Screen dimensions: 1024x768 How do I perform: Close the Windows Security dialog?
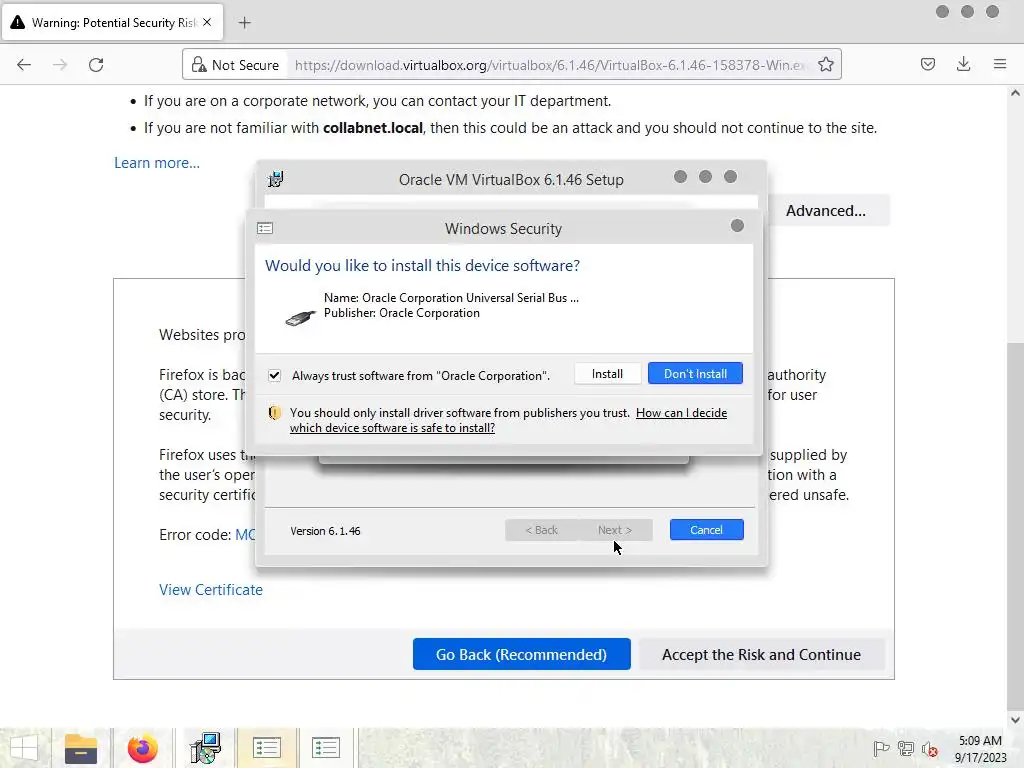737,226
